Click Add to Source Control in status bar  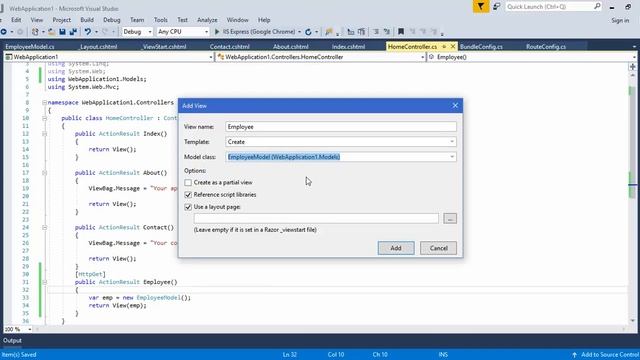pos(609,355)
